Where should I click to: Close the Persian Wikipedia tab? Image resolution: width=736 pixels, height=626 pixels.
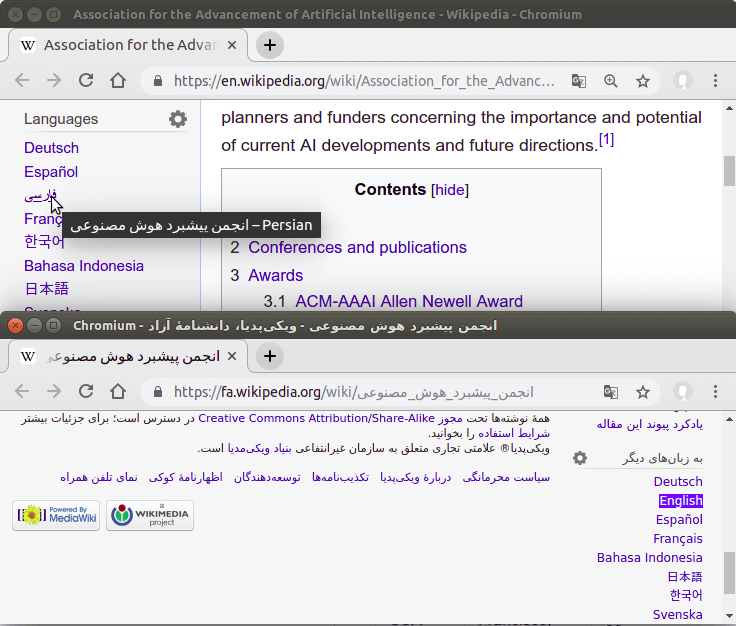pos(232,356)
